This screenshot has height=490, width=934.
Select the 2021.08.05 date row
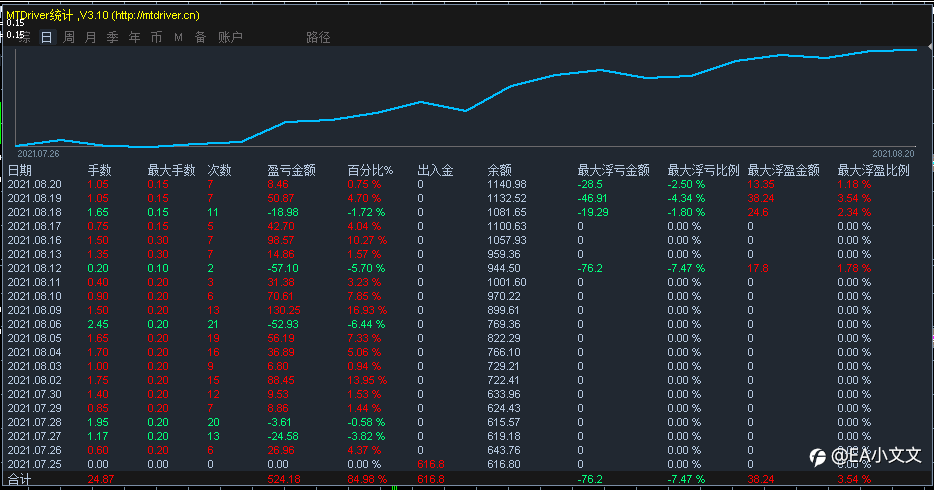click(x=35, y=338)
